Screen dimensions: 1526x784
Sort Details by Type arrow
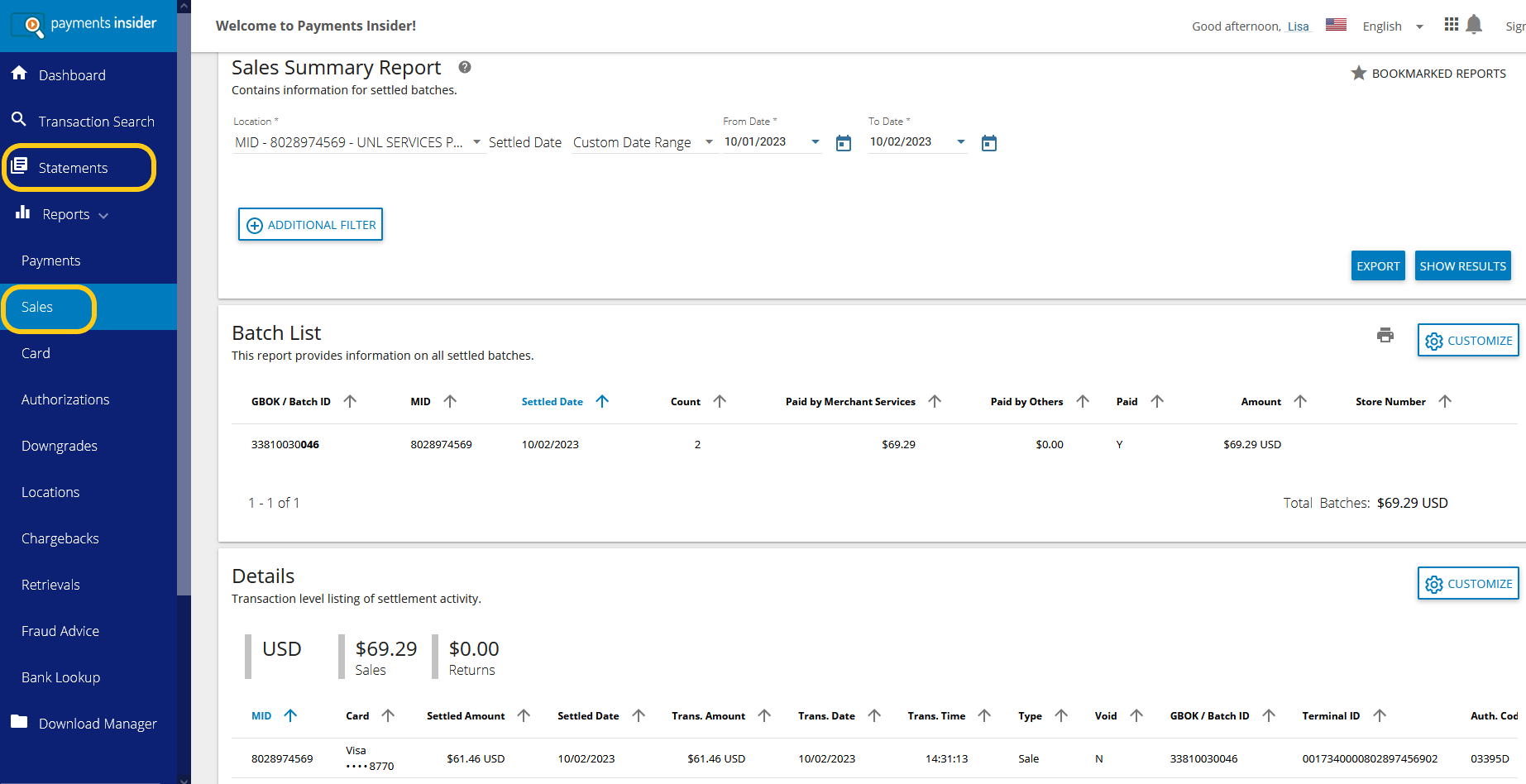[1061, 715]
